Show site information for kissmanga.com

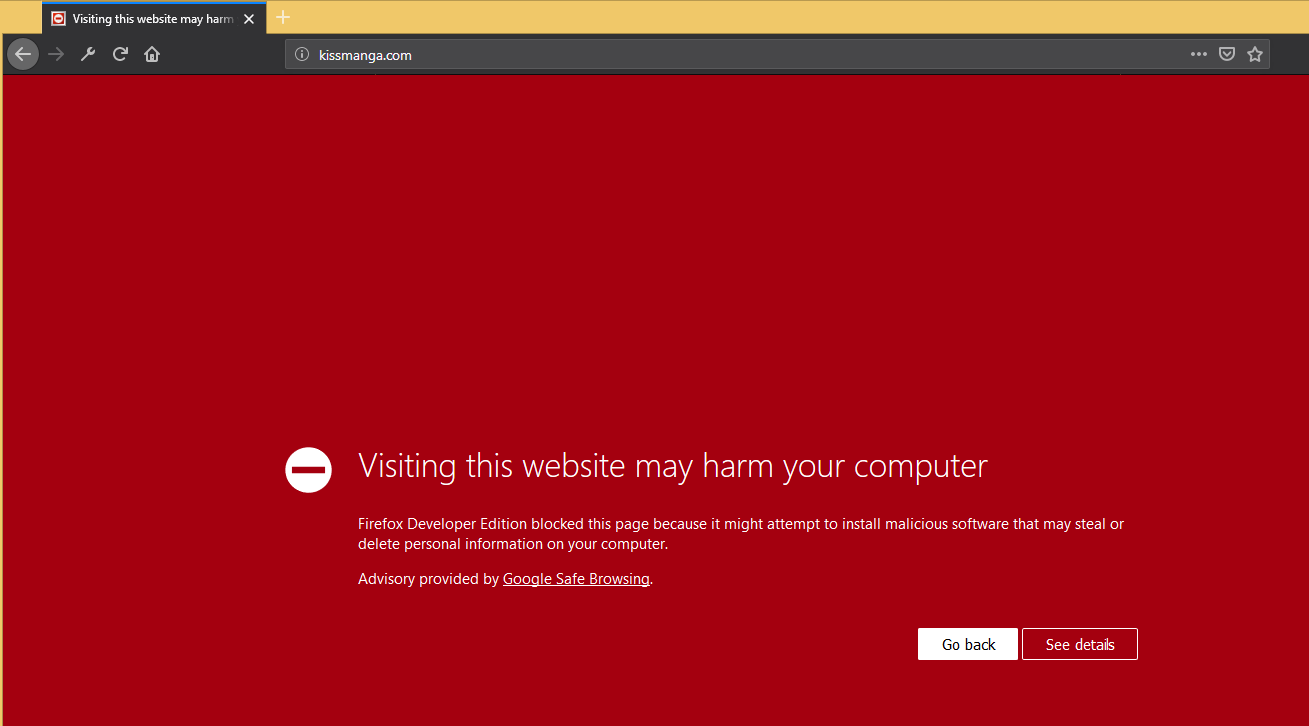pyautogui.click(x=302, y=55)
